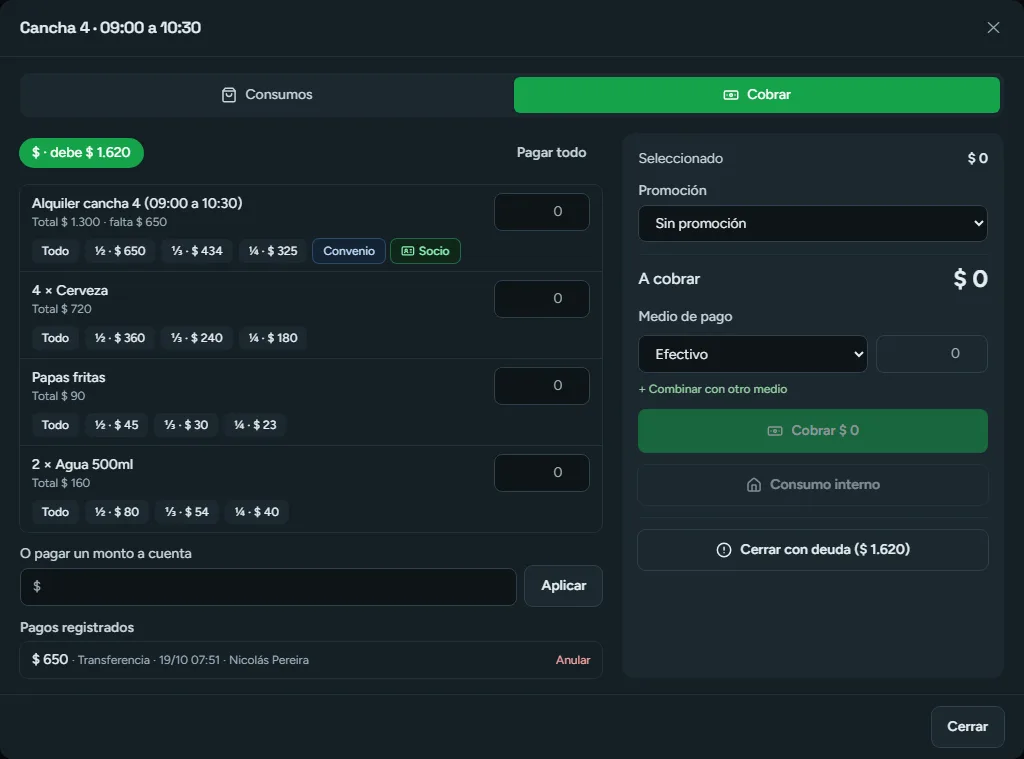1024x759 pixels.
Task: Choose ¼ · $ 40 for Agua 500ml
Action: (x=257, y=511)
